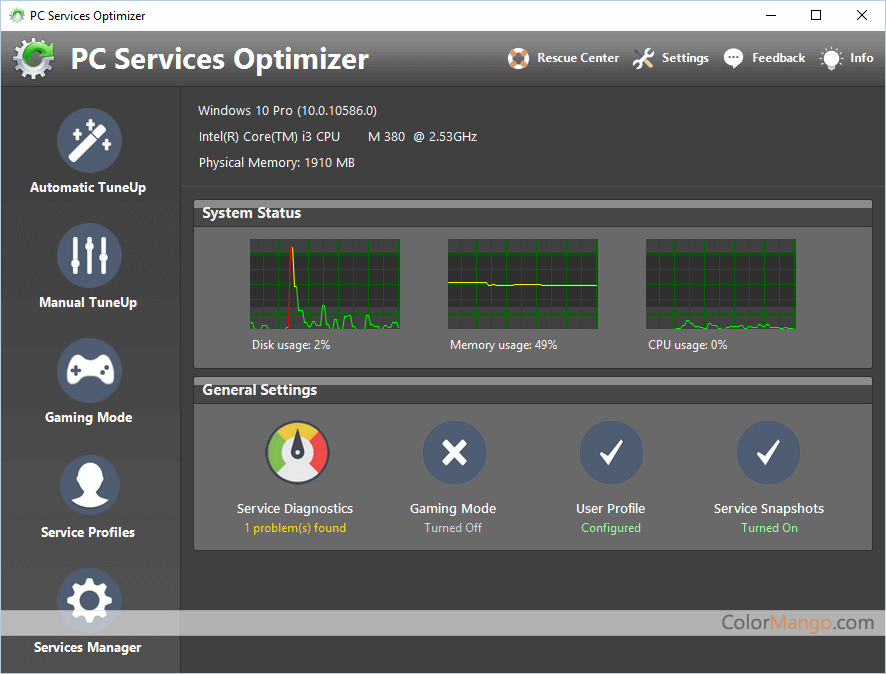
Task: Click 'CPU usage: 0%' text
Action: click(688, 345)
